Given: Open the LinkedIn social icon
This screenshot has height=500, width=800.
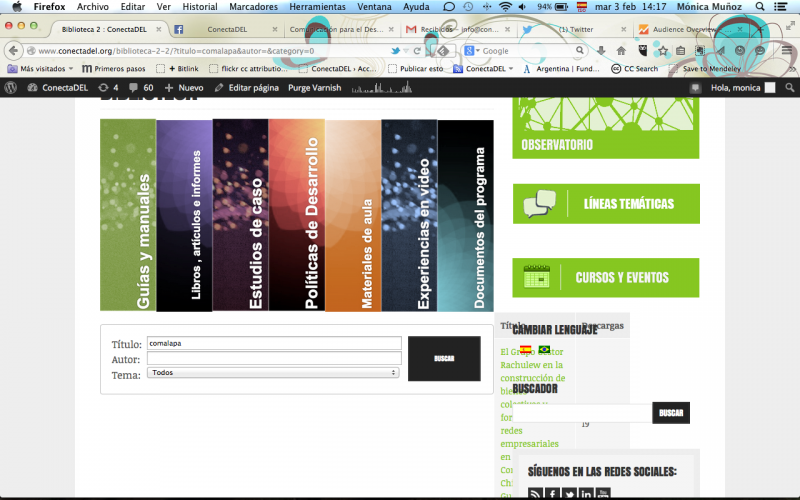Looking at the screenshot, I should click(x=586, y=493).
